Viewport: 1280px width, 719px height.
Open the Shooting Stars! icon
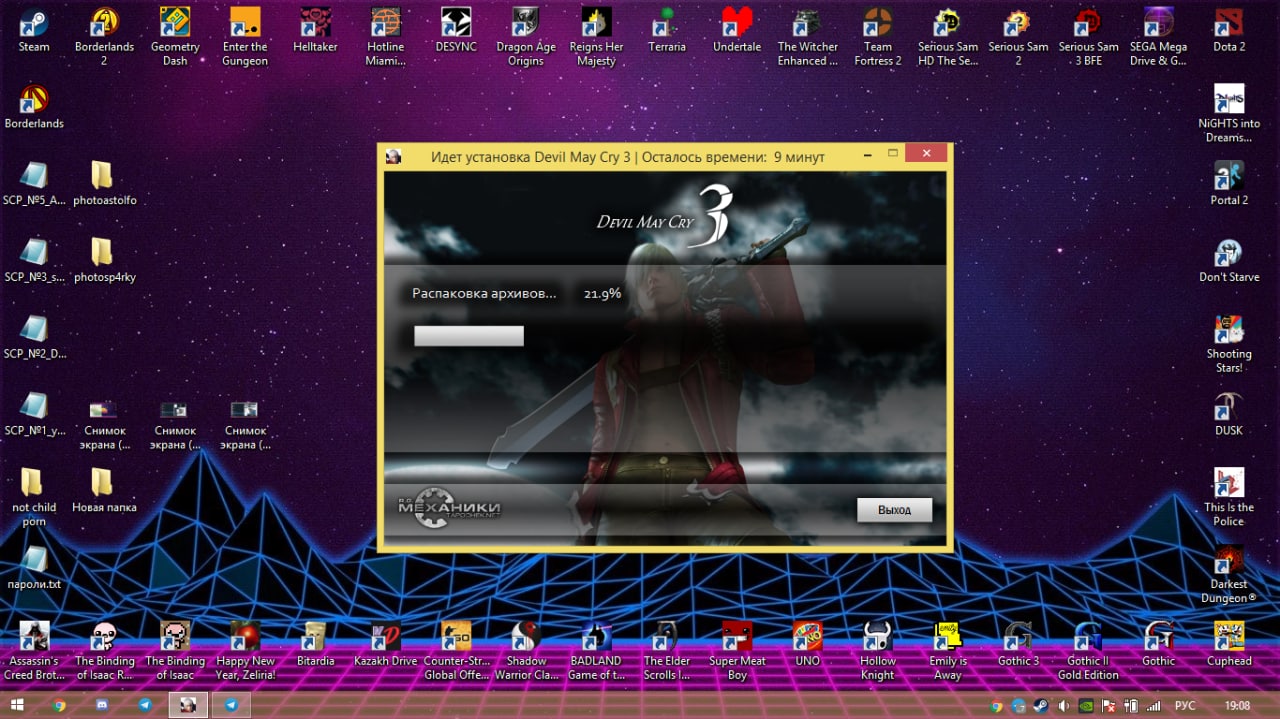coord(1229,345)
